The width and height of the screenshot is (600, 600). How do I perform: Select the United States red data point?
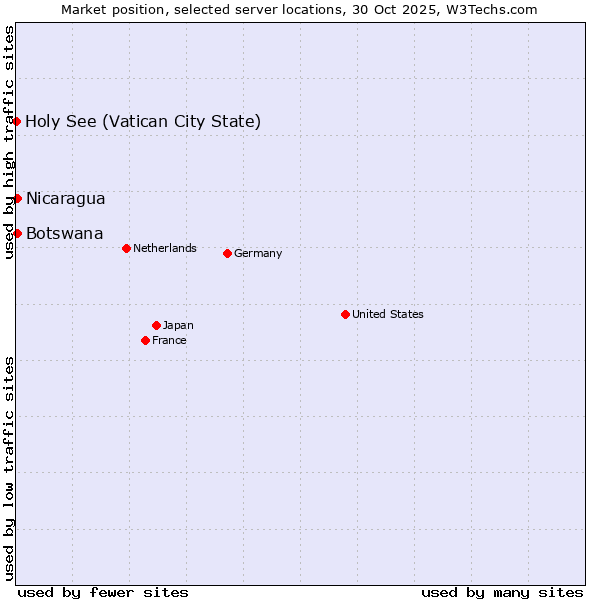[x=345, y=314]
